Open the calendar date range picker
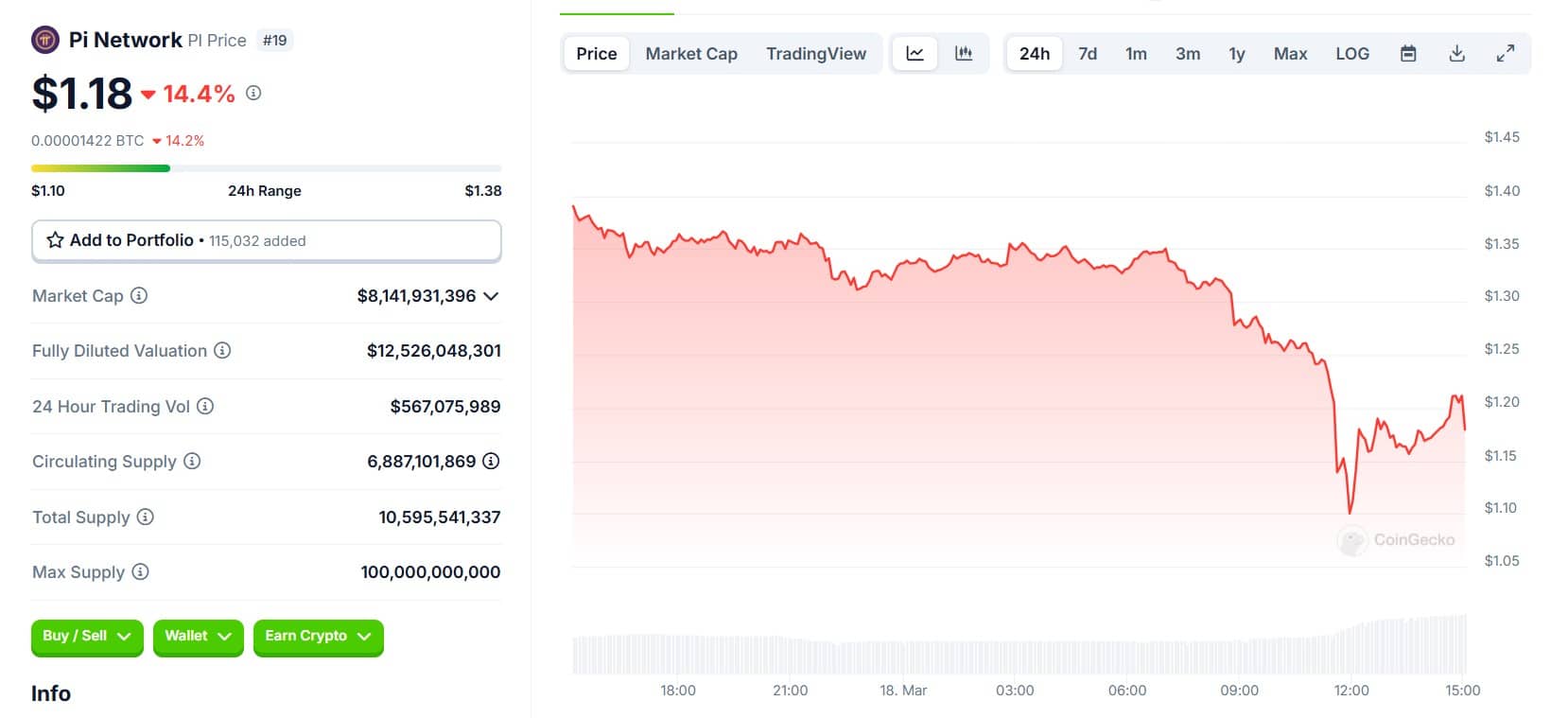The height and width of the screenshot is (718, 1568). [1408, 54]
